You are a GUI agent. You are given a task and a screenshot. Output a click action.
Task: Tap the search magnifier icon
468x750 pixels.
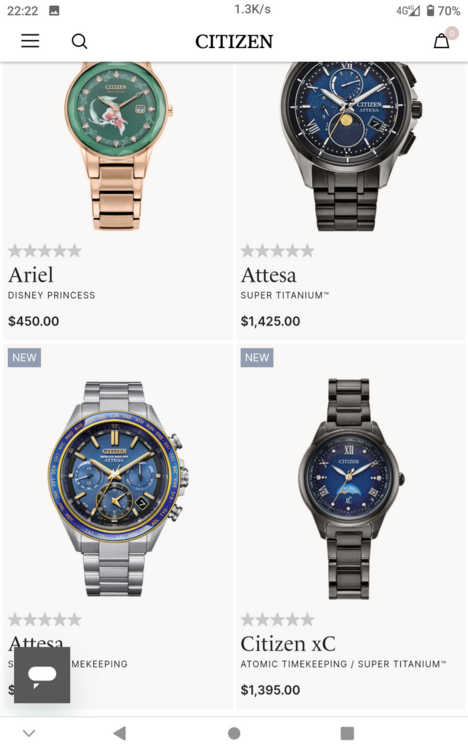[79, 42]
